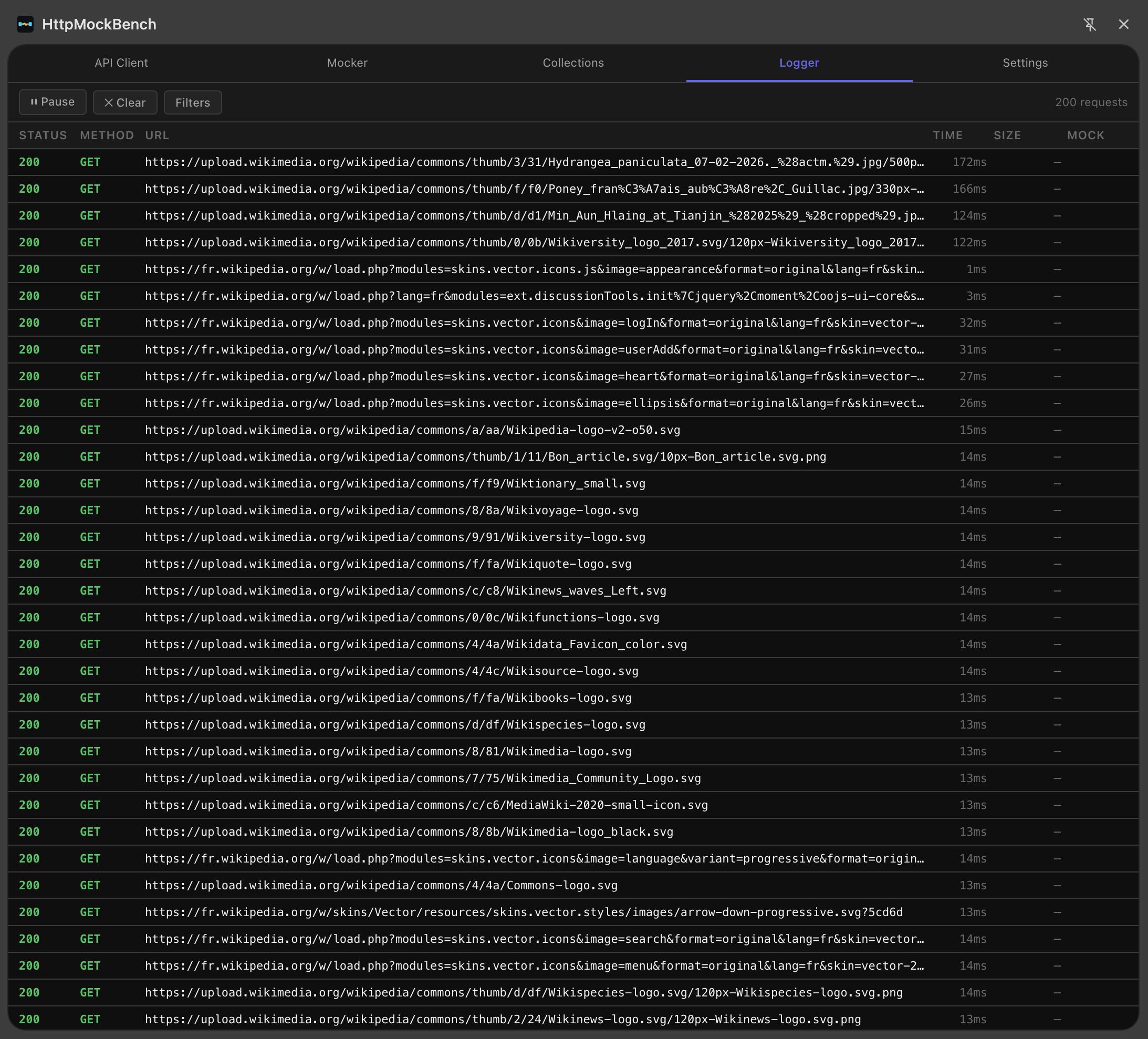Open the image=ellipsis request row
The image size is (1148, 1039).
(573, 403)
